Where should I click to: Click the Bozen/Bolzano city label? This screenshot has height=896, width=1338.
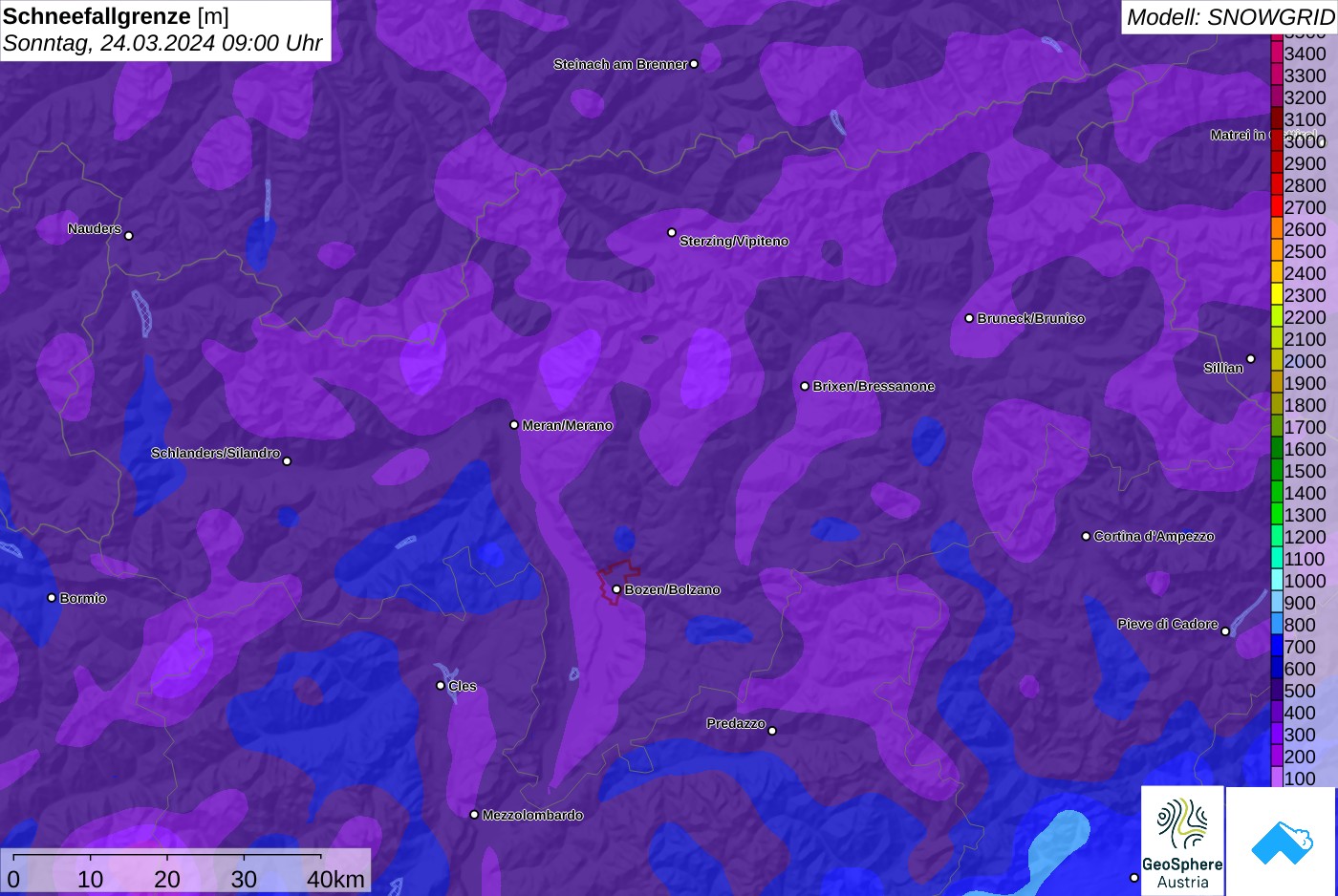coord(673,589)
